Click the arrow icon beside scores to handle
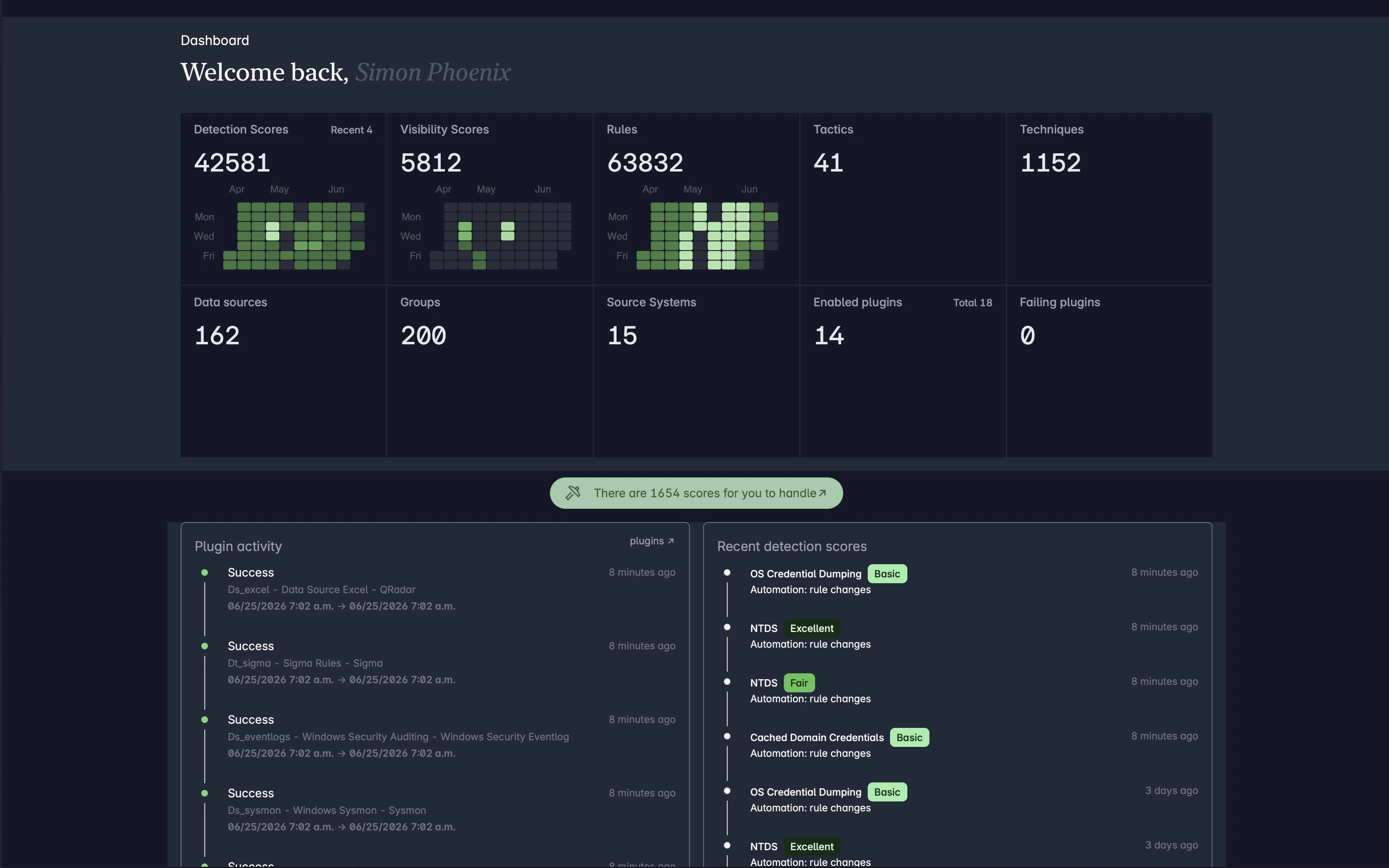Screen dimensions: 1389x868 [823, 493]
